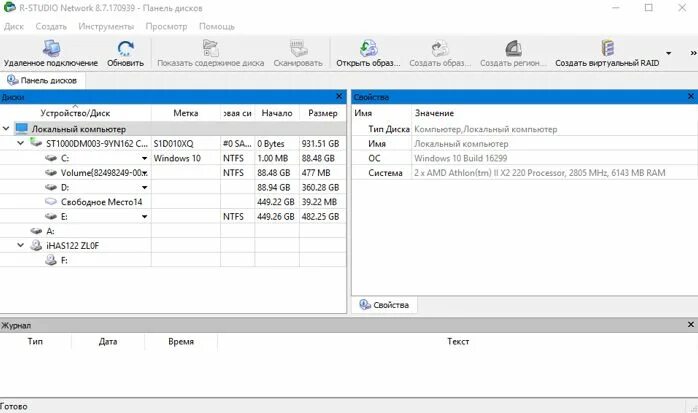Close the Диски panel

point(339,96)
